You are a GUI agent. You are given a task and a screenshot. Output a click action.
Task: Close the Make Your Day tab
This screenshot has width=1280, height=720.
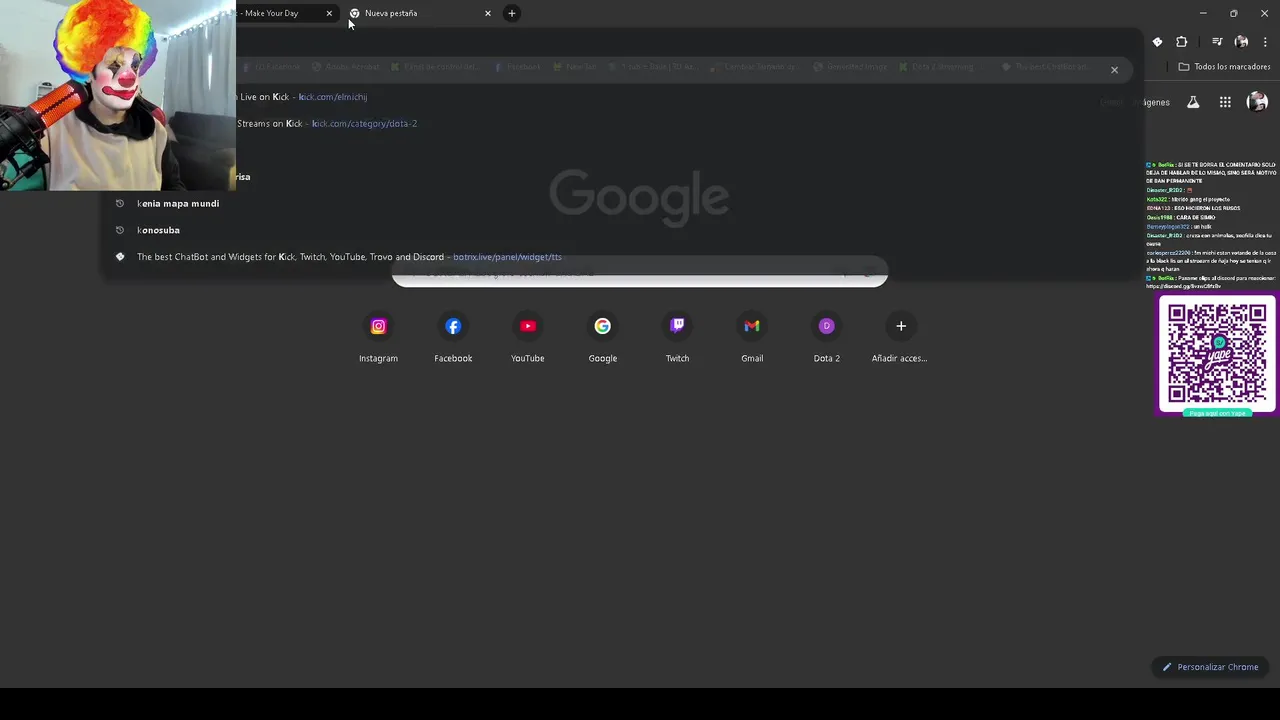(x=329, y=13)
